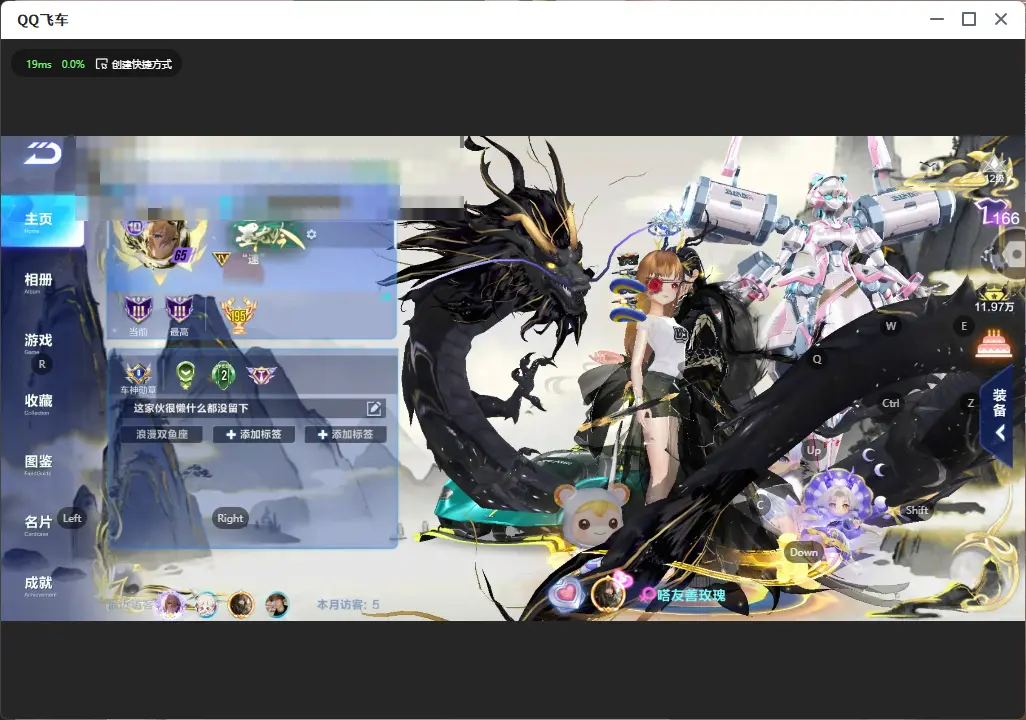Open the avatar beside 嗒友善玫瑰
Screen dimensions: 1026x720
coord(609,593)
